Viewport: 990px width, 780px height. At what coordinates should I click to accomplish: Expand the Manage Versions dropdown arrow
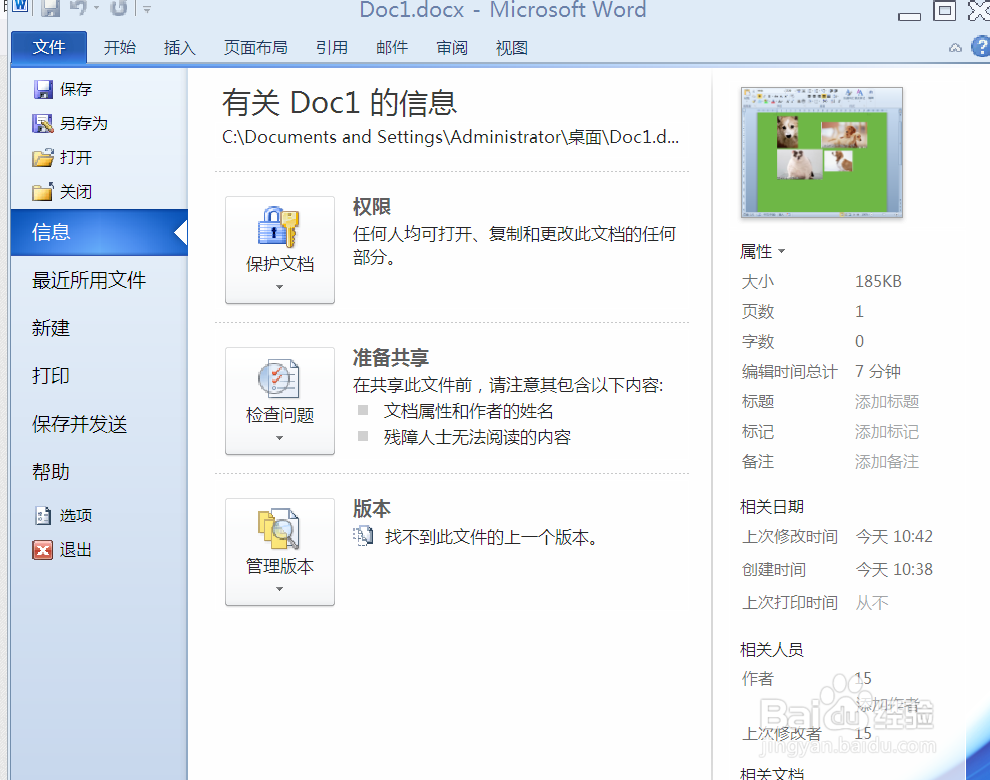(x=279, y=589)
